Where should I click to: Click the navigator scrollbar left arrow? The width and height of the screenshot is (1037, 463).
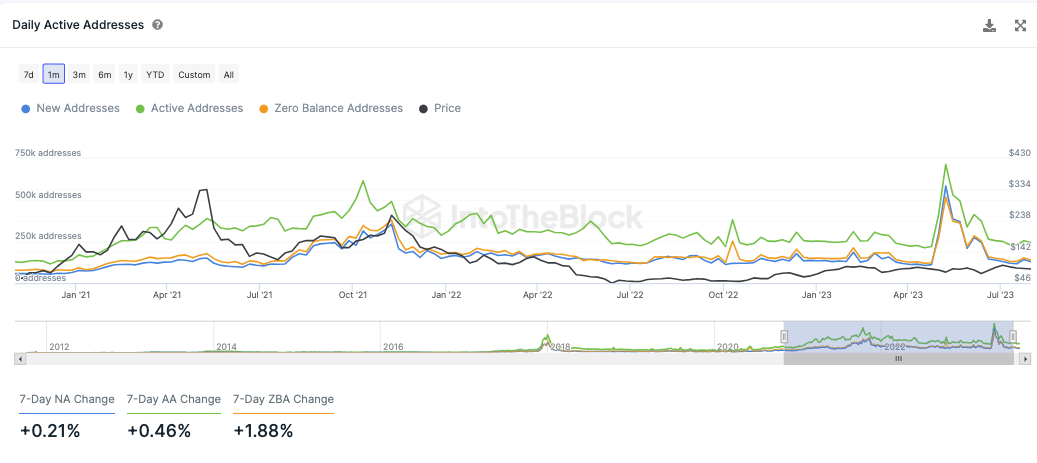[19, 358]
